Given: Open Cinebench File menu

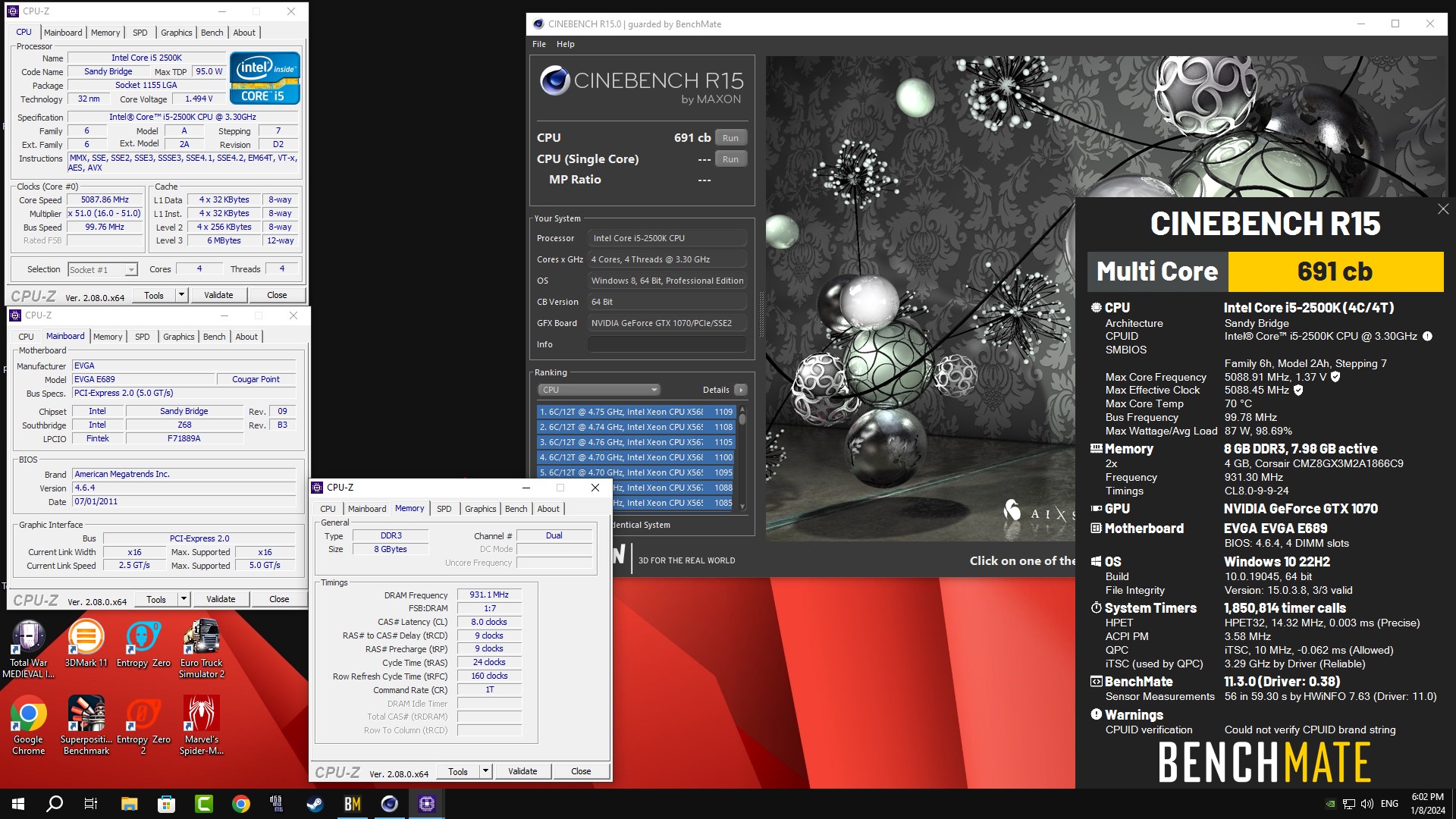Looking at the screenshot, I should [x=539, y=44].
